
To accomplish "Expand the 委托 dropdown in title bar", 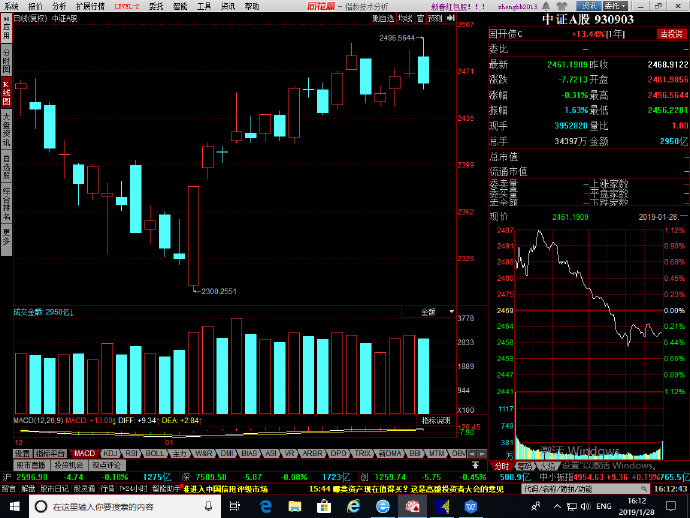I will point(615,6).
